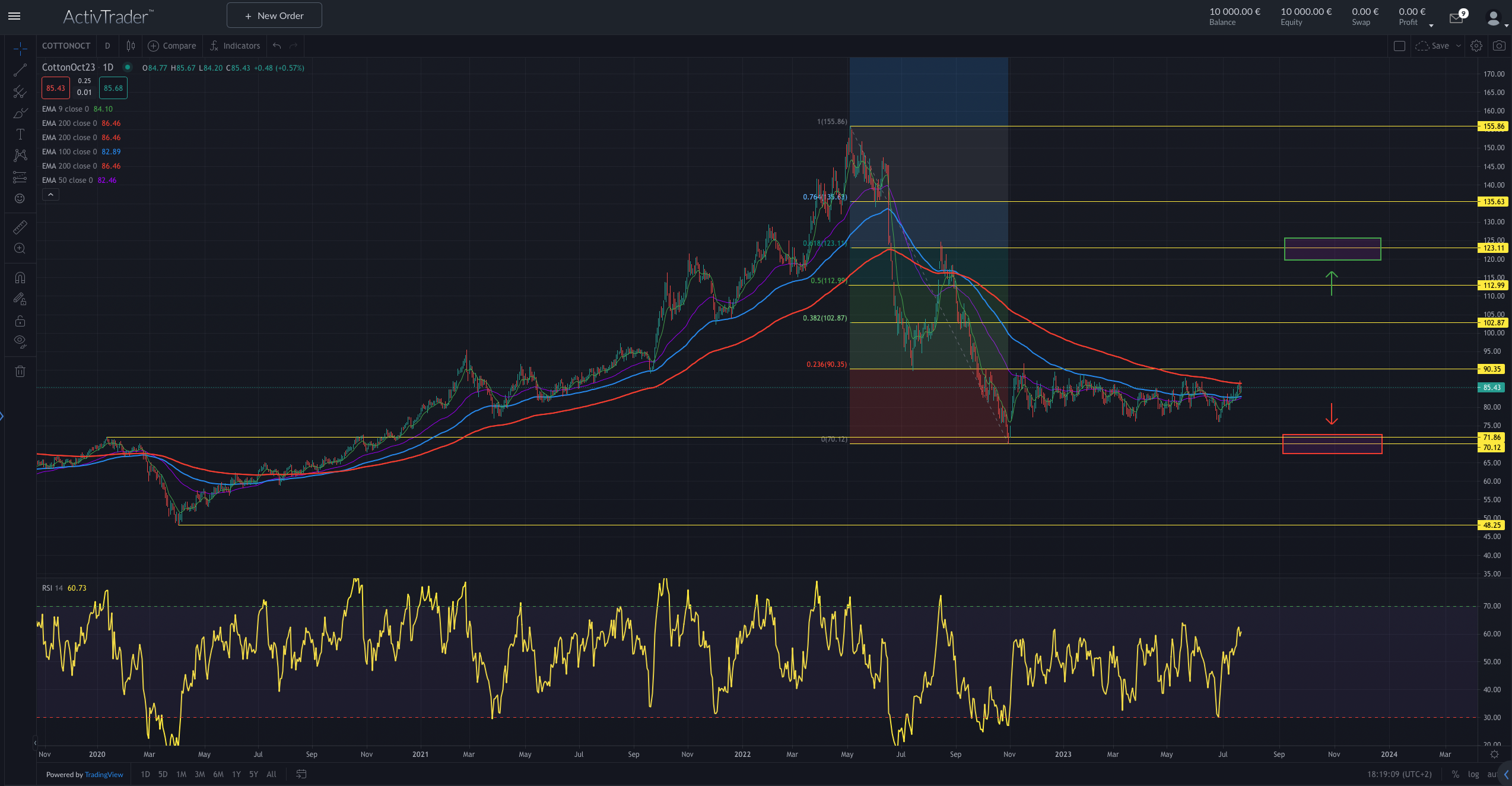
Task: Select the 1Y time range
Action: (x=236, y=774)
